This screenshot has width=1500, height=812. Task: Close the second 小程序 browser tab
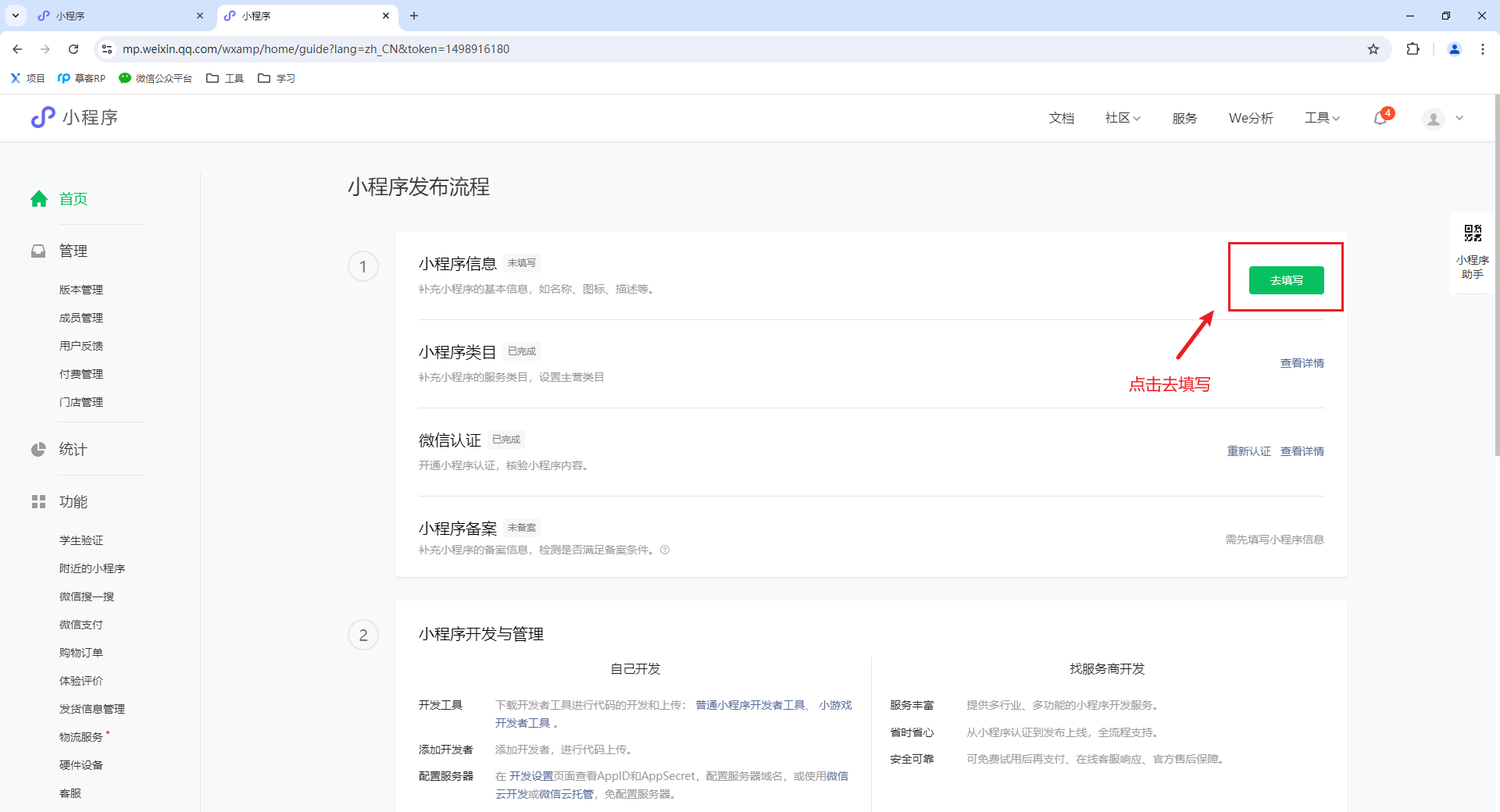click(x=386, y=16)
